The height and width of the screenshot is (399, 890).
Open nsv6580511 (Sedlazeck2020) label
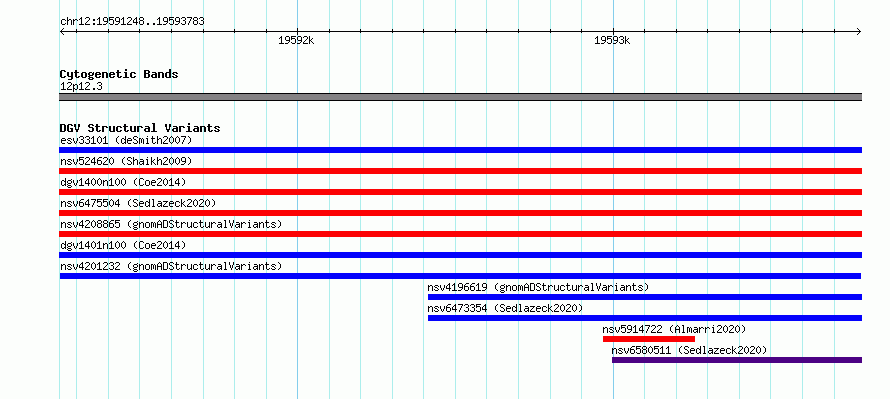coord(689,350)
